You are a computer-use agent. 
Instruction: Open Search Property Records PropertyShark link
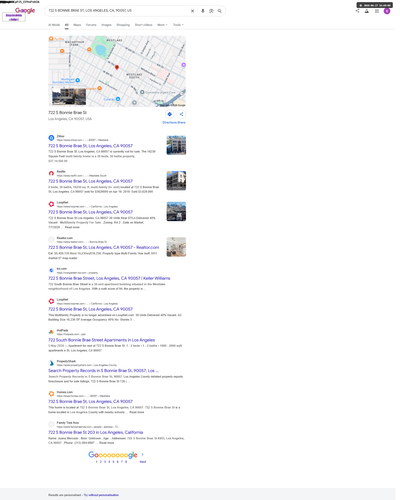click(103, 370)
